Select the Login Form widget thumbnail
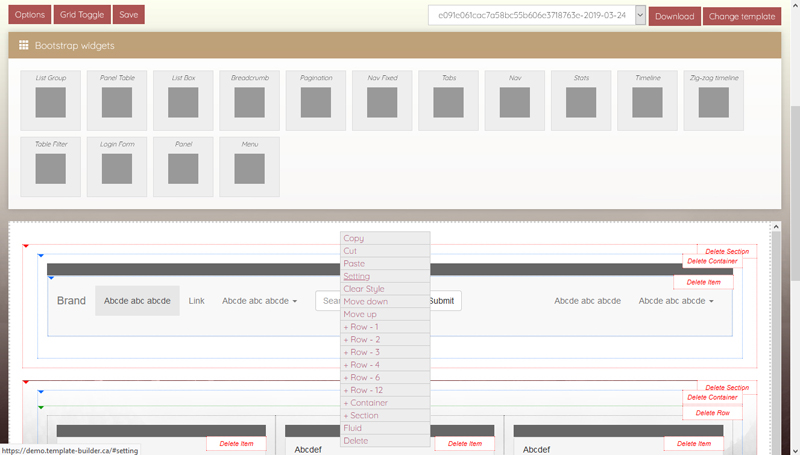The image size is (800, 455). point(116,168)
